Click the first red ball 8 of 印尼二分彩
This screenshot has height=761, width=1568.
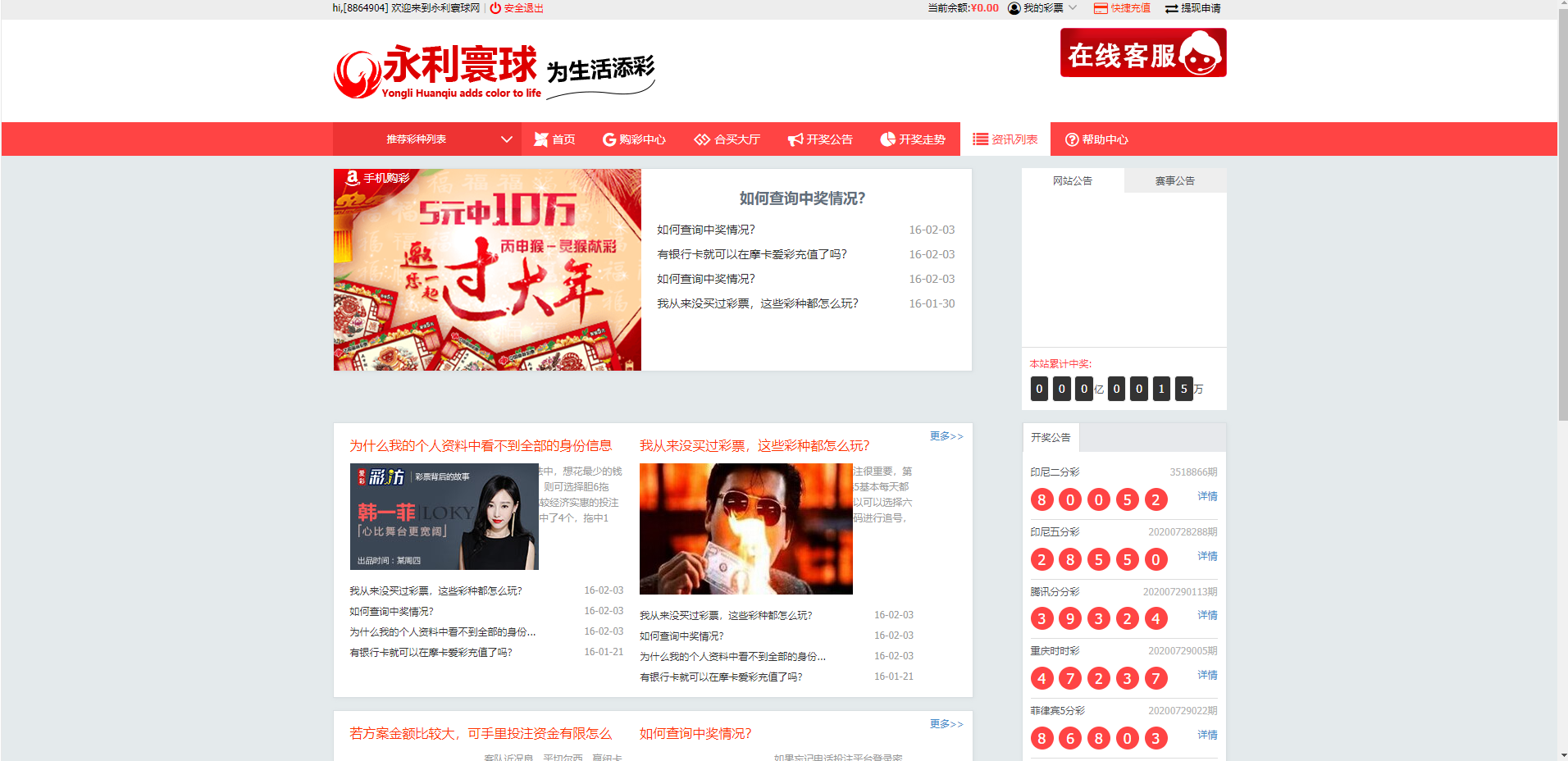(x=1042, y=499)
